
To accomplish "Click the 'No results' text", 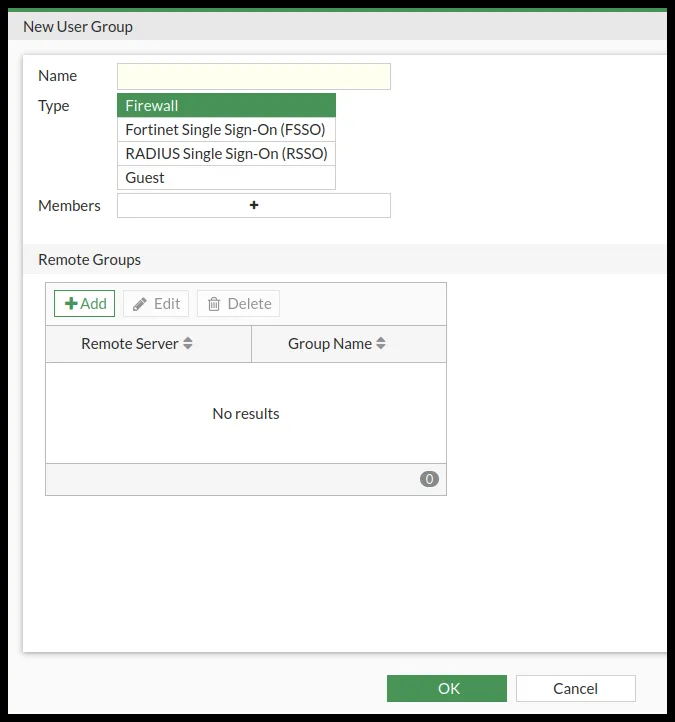I will (x=246, y=413).
